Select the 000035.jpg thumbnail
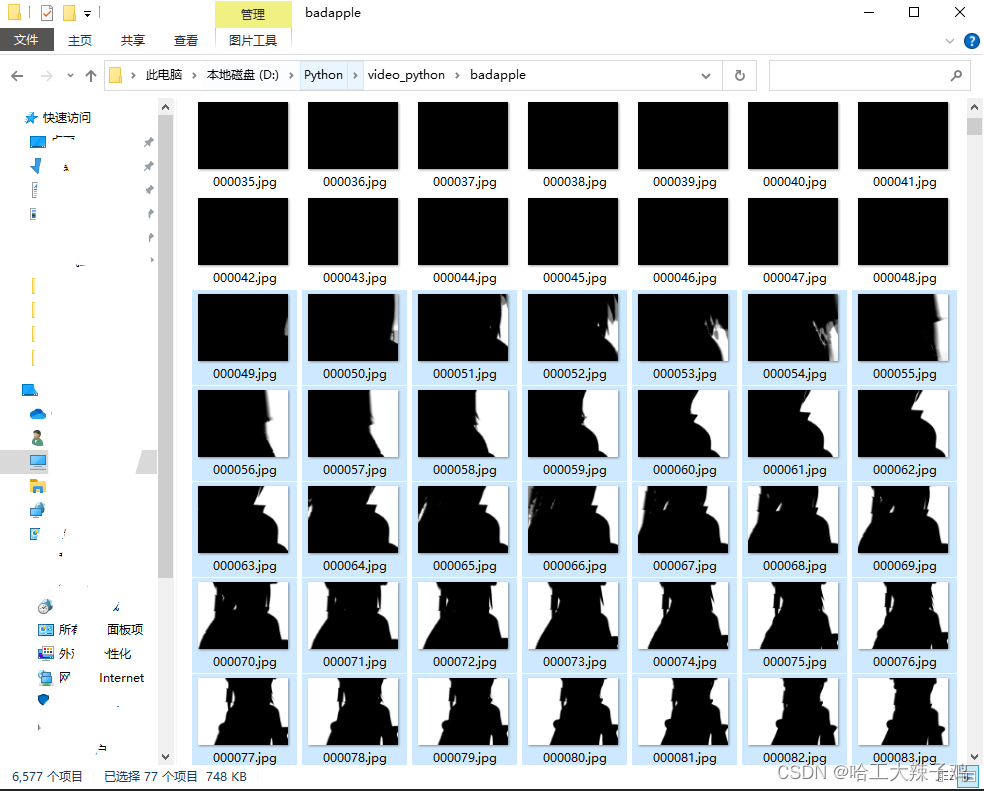The image size is (984, 791). tap(243, 136)
